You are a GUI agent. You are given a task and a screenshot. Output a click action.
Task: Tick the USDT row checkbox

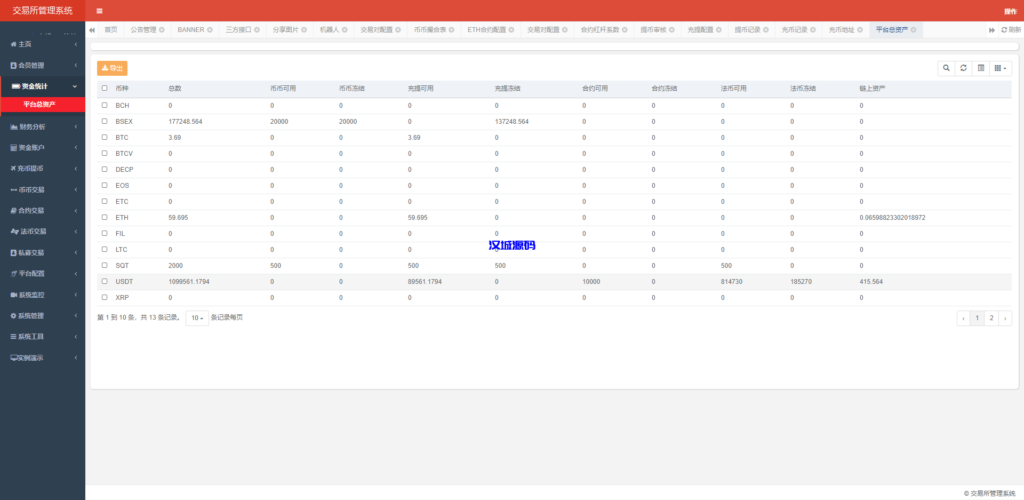(105, 281)
